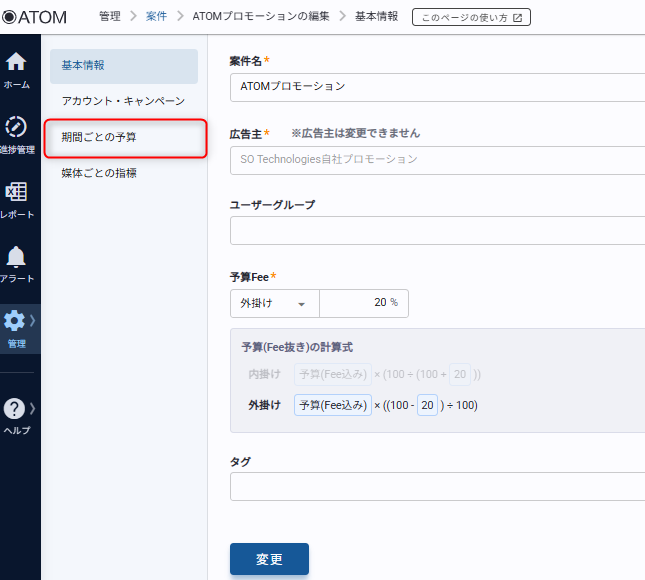The width and height of the screenshot is (645, 580).
Task: Open the Alert bell icon
Action: (x=16, y=257)
